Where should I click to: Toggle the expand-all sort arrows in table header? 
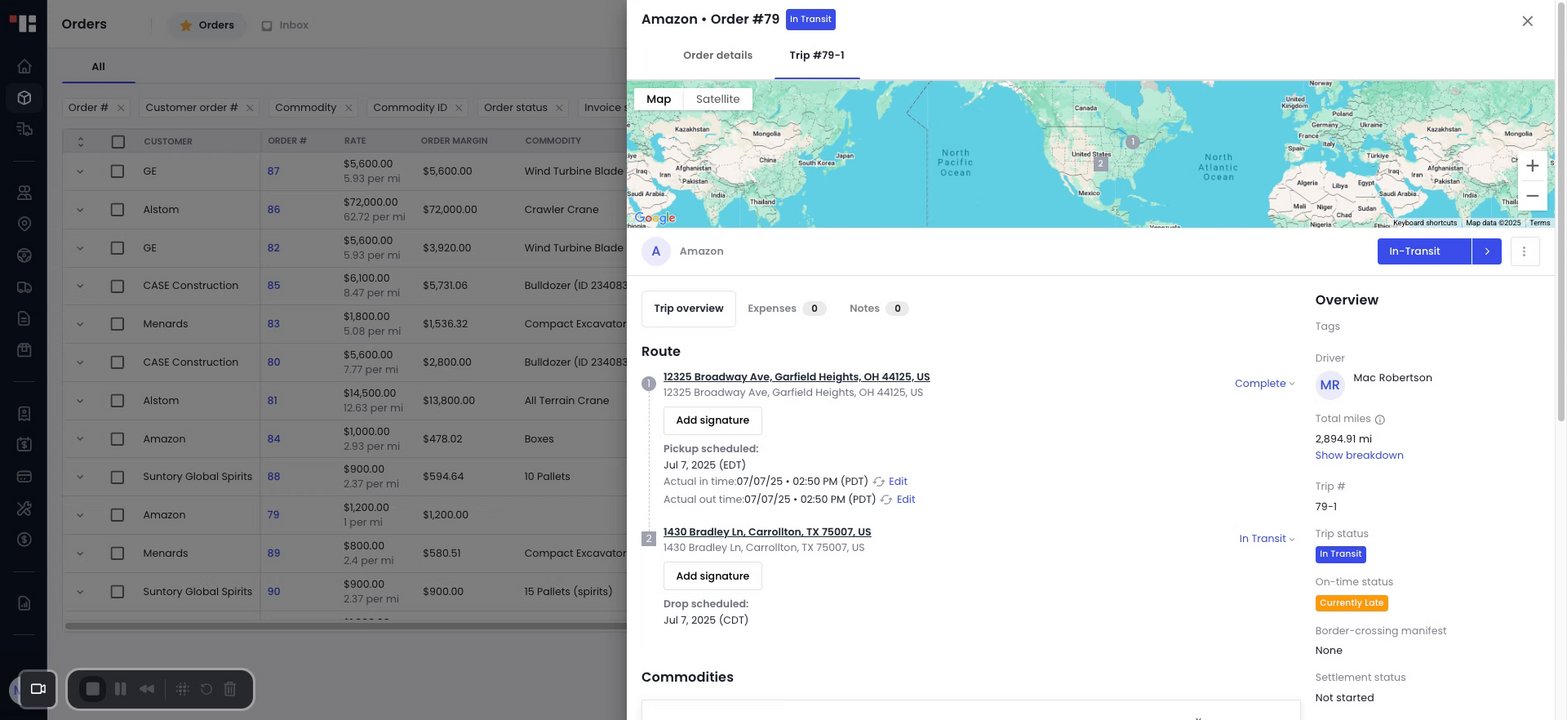pos(80,142)
